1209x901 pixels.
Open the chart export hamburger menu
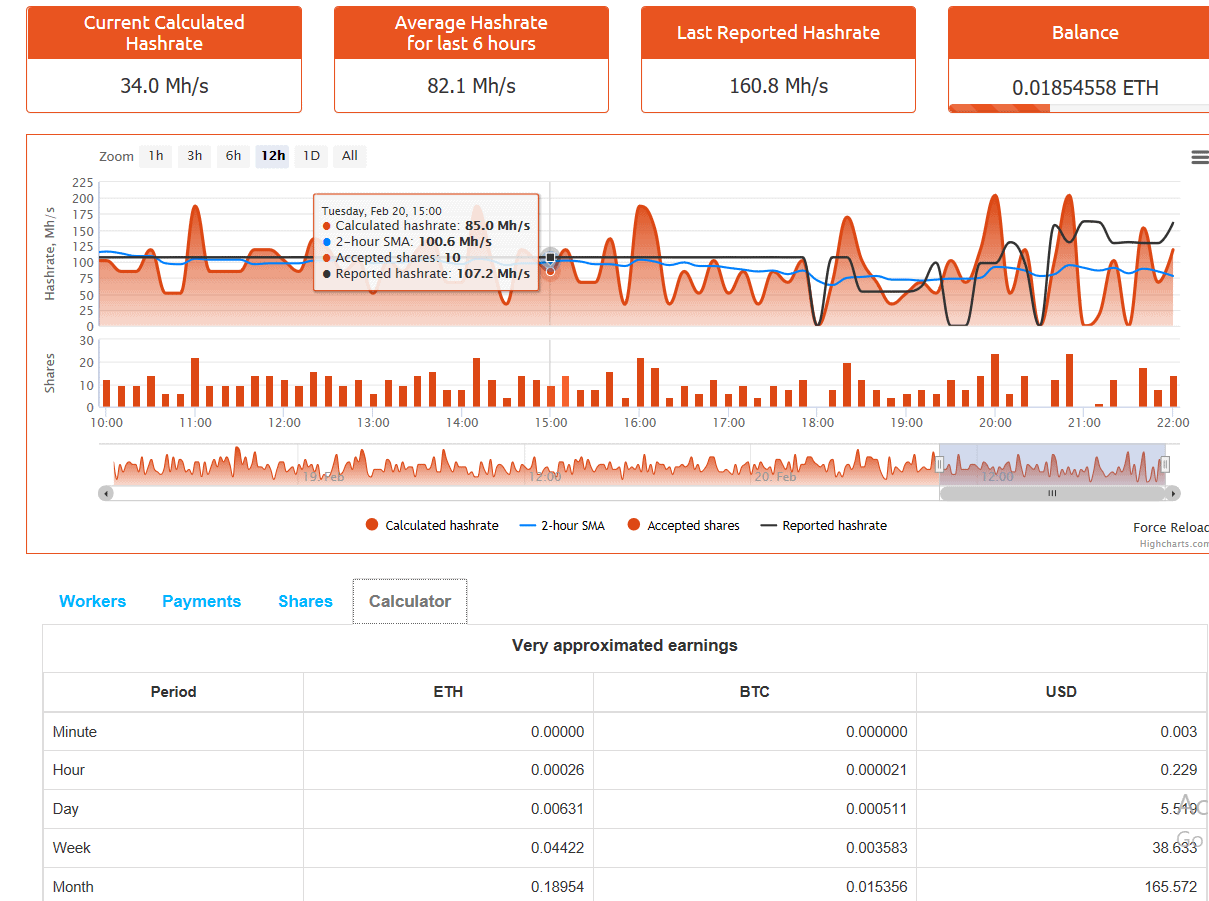coord(1199,157)
